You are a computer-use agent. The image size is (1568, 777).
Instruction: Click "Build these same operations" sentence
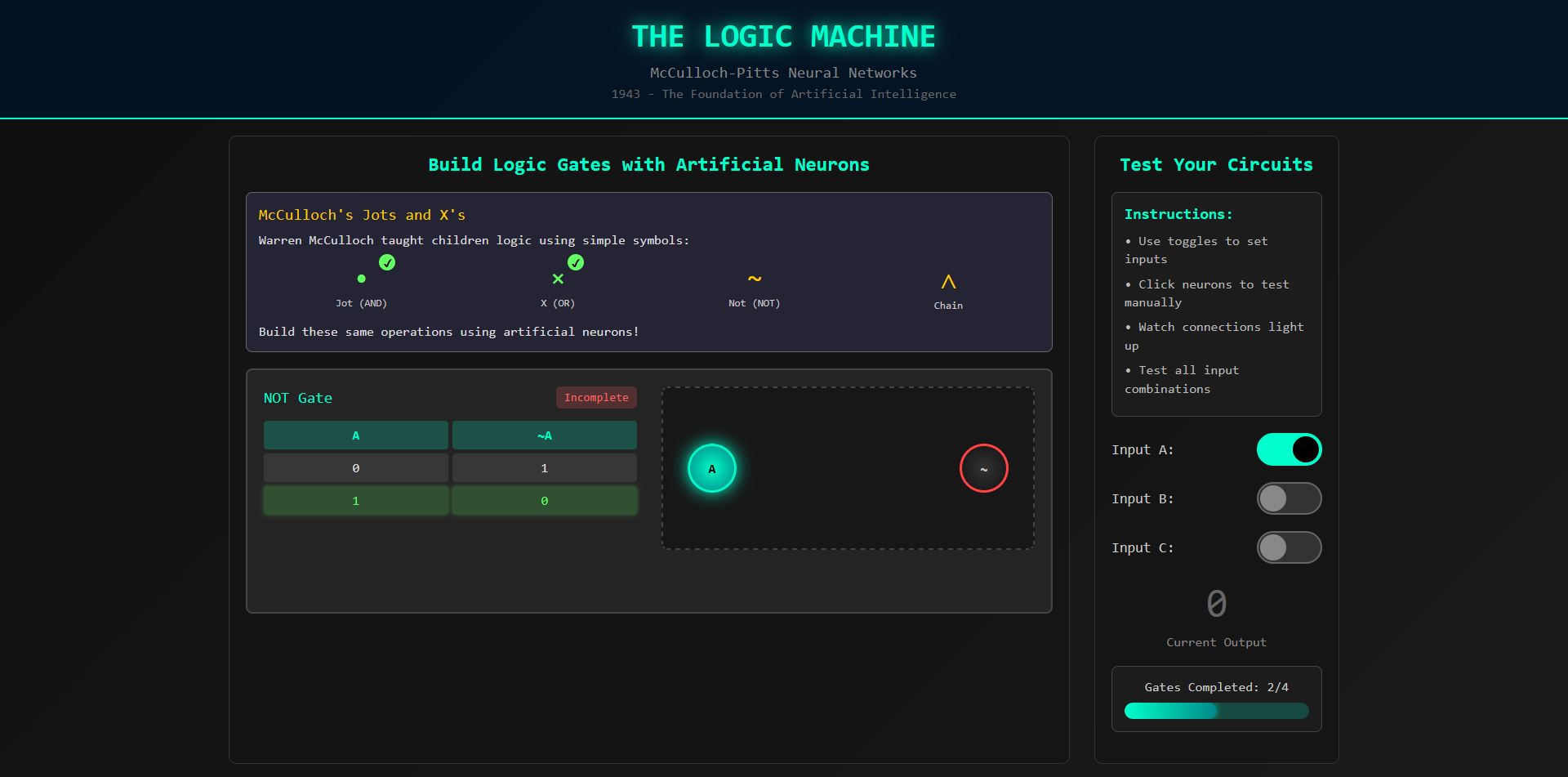click(449, 332)
